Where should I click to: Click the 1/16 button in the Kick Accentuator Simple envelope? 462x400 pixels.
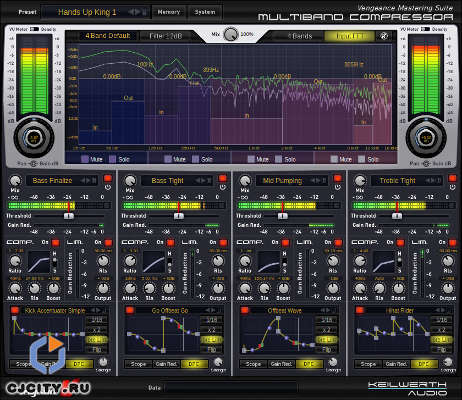coord(96,320)
